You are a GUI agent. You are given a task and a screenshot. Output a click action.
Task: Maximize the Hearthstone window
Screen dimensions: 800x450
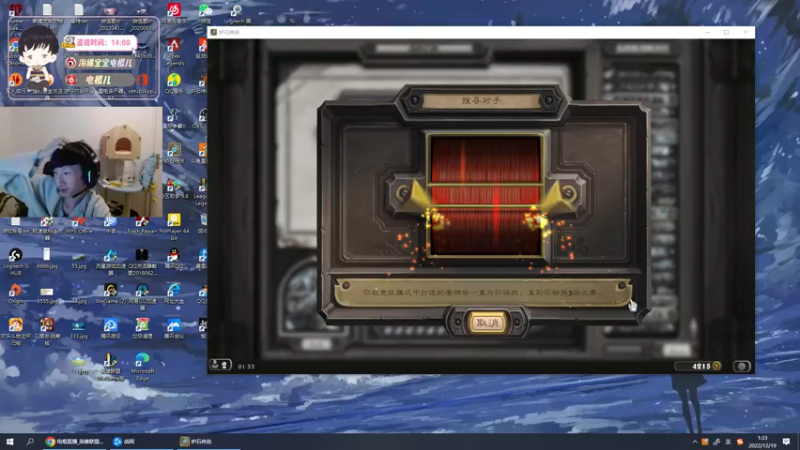coord(727,32)
